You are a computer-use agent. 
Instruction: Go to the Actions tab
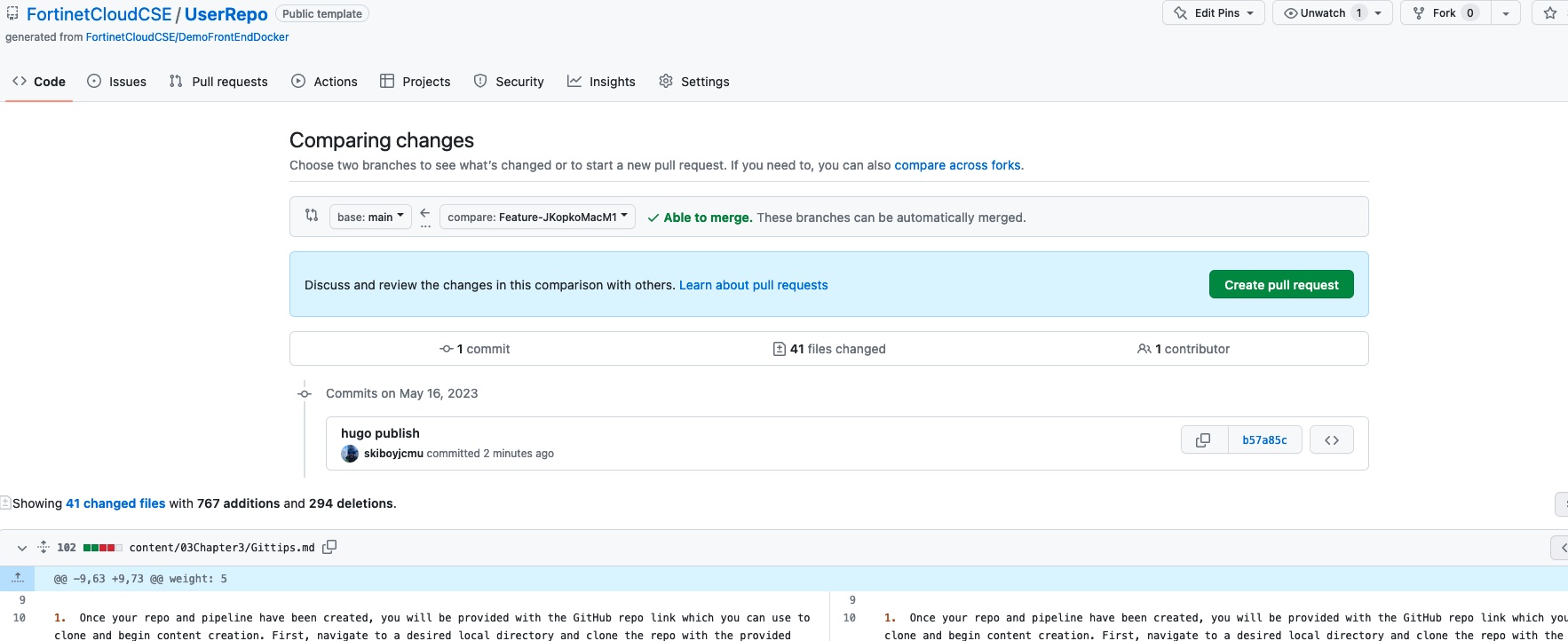(x=325, y=82)
